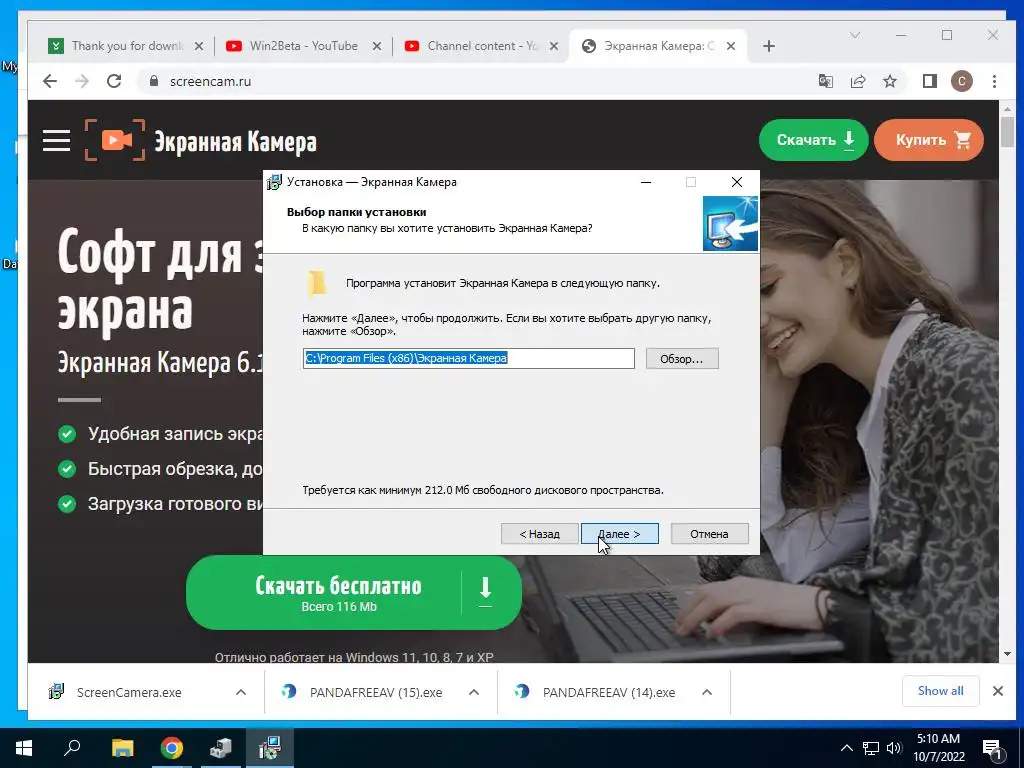Click the large Скачать бесплатно download button
The width and height of the screenshot is (1024, 768).
tap(354, 592)
